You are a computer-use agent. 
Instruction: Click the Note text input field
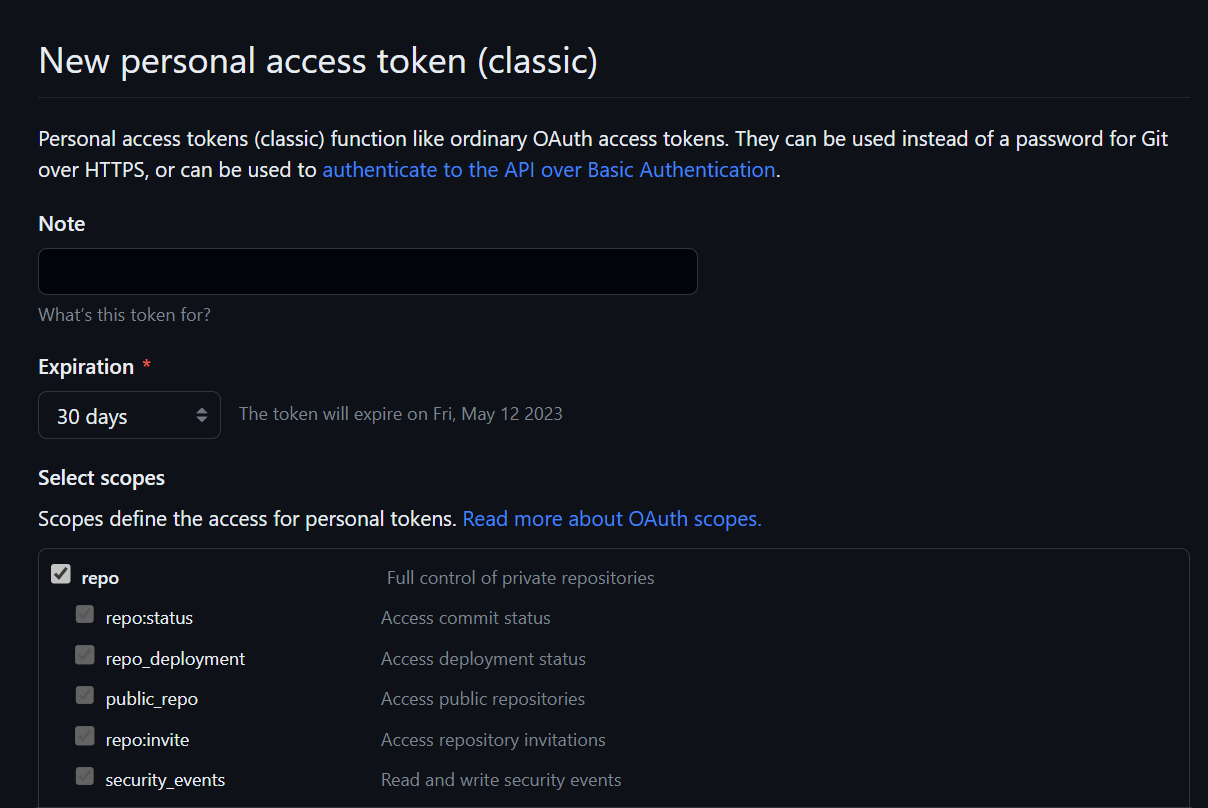click(367, 272)
